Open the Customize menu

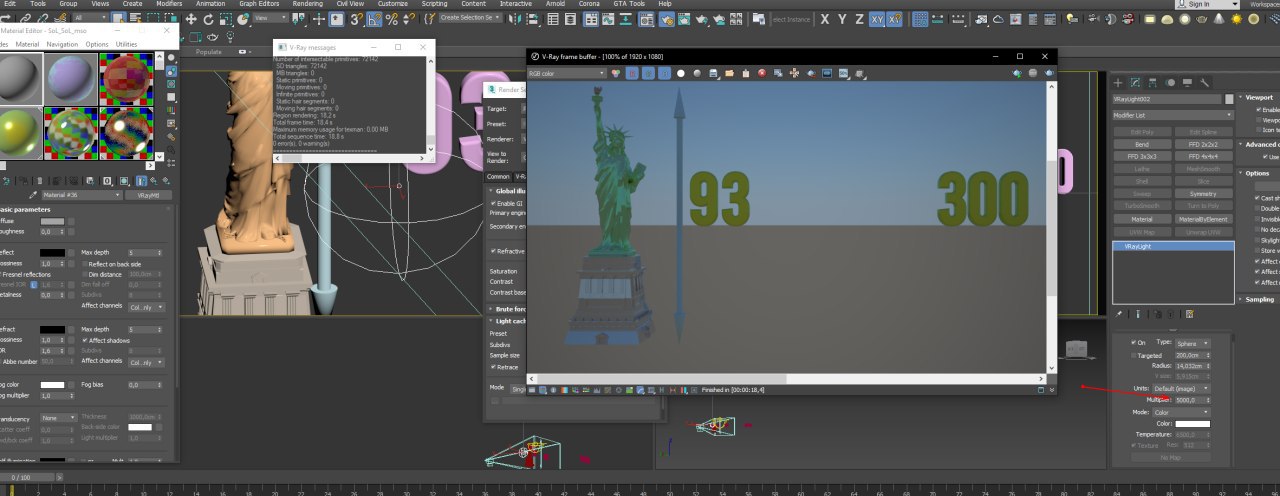point(393,4)
